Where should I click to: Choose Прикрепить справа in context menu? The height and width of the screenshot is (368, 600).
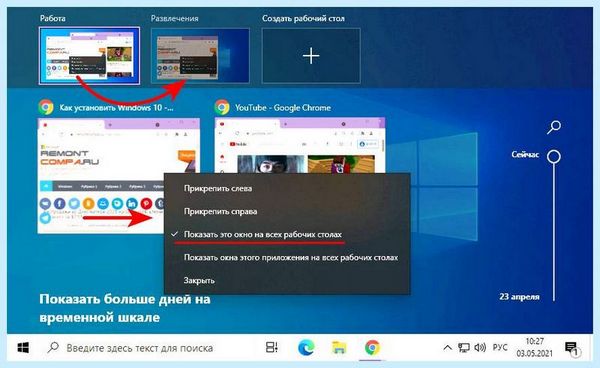(220, 211)
